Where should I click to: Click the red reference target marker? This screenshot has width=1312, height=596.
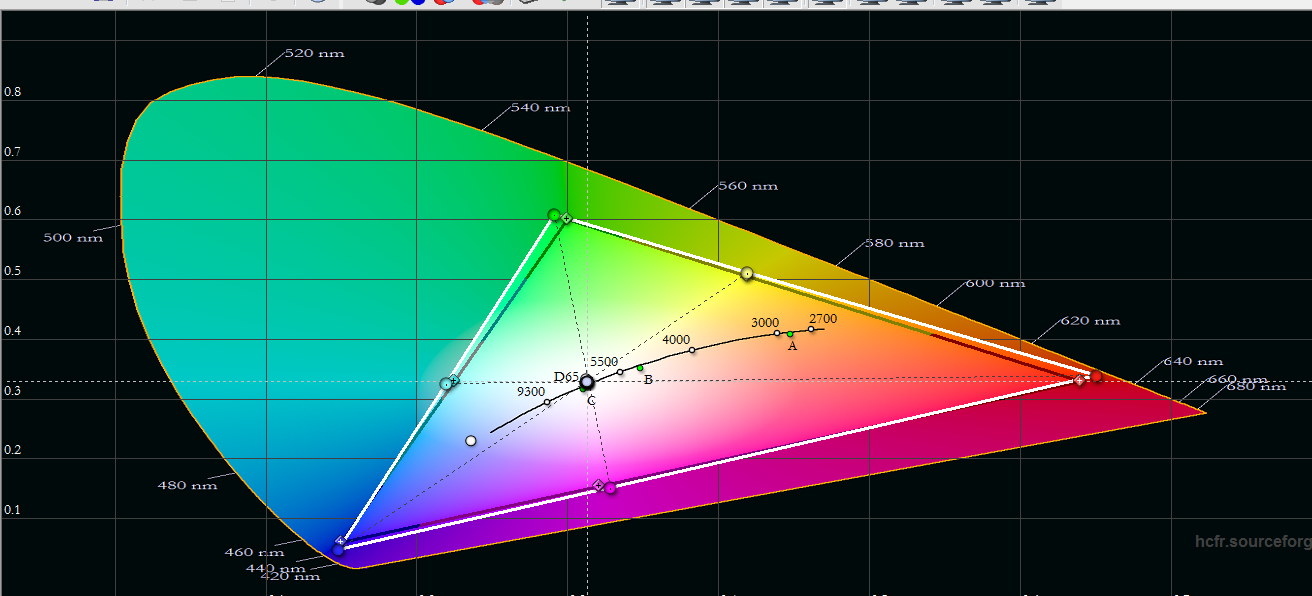(1080, 380)
